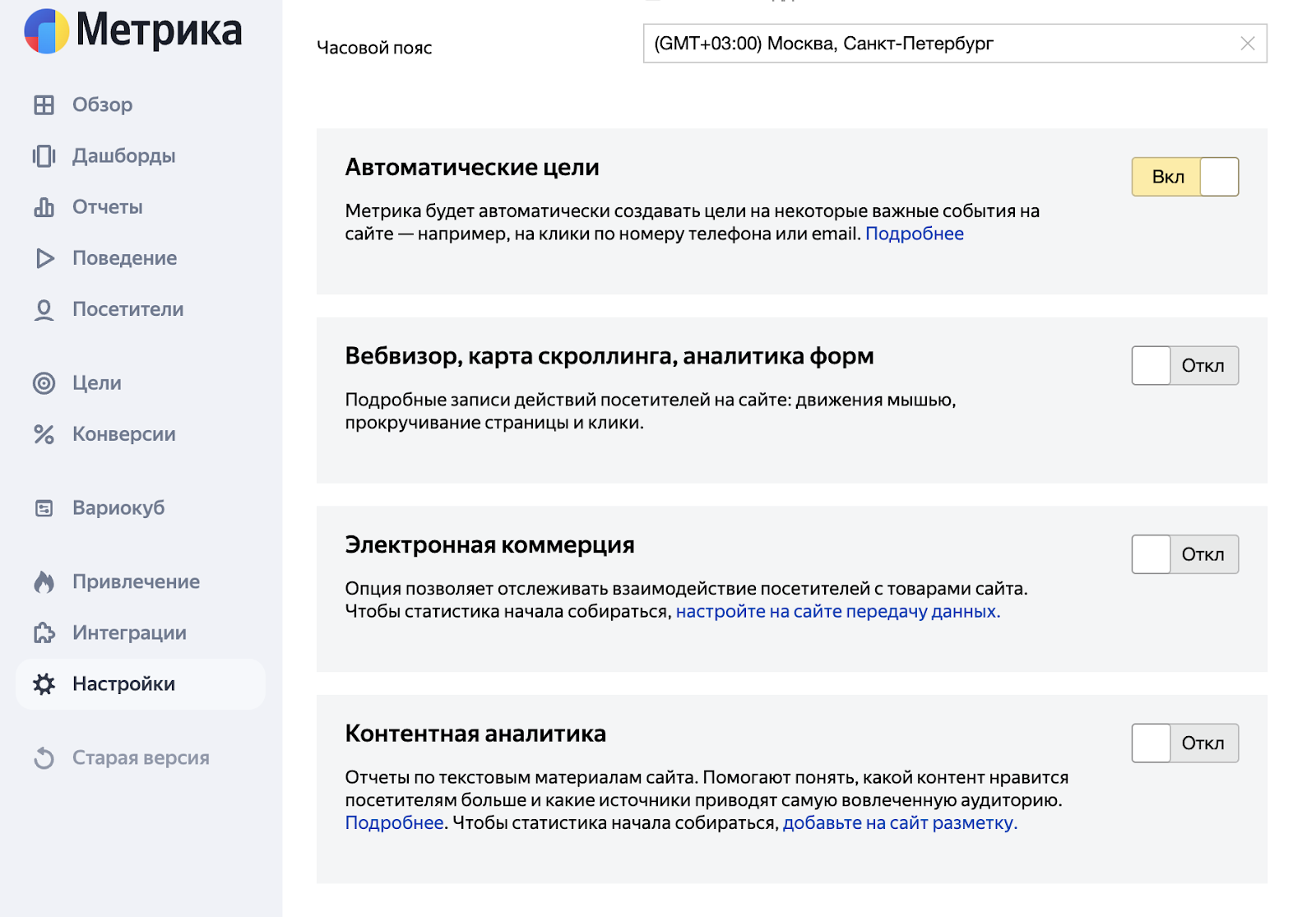
Task: Clear the timezone field with X icon
Action: (1248, 44)
